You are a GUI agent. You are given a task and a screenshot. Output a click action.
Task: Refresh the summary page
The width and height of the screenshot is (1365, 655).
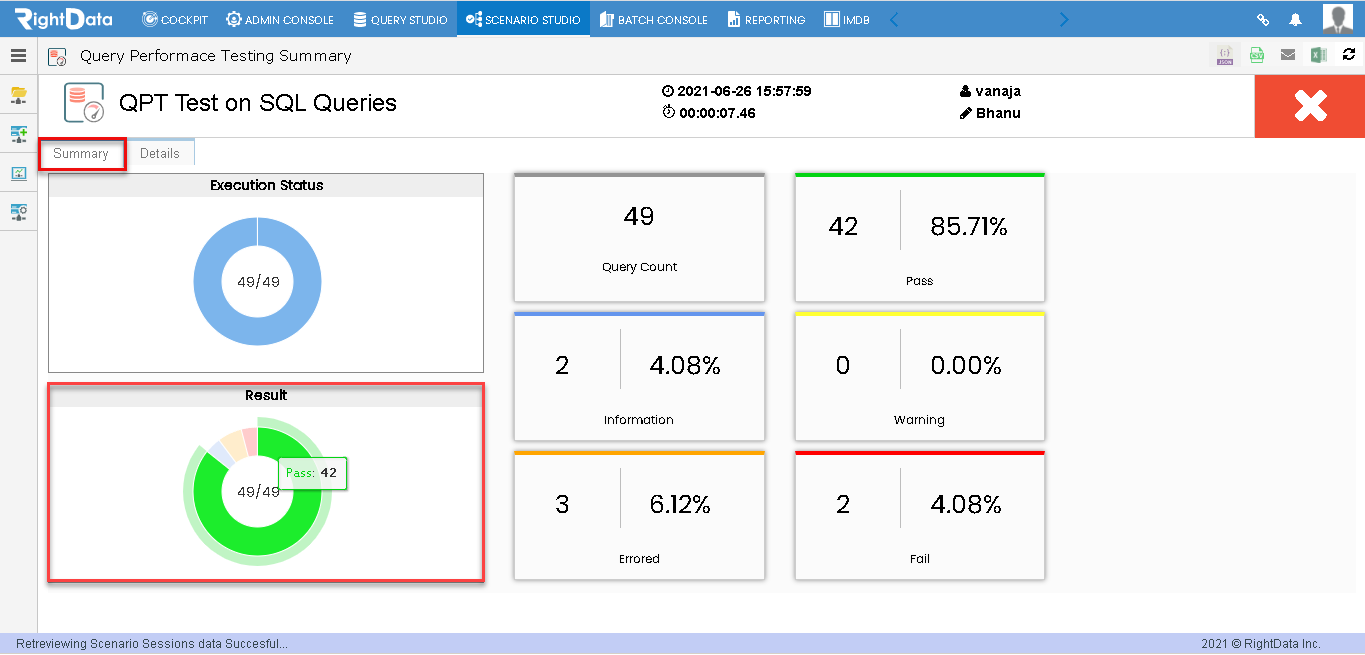click(x=1349, y=55)
